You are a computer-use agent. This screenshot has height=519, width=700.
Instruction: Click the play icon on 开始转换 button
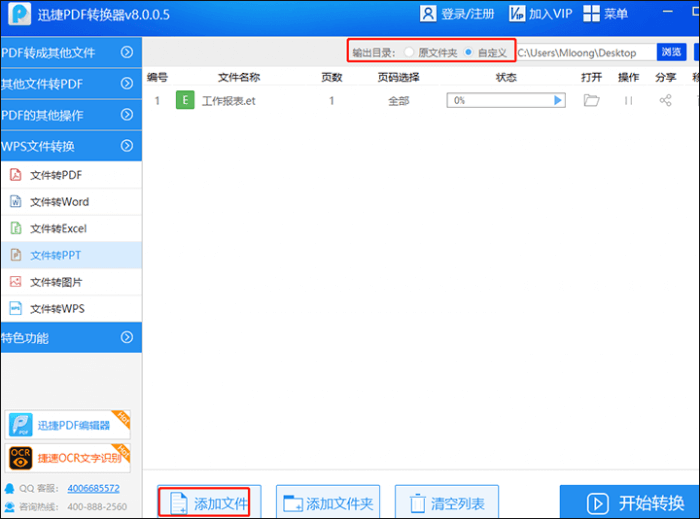tap(598, 504)
